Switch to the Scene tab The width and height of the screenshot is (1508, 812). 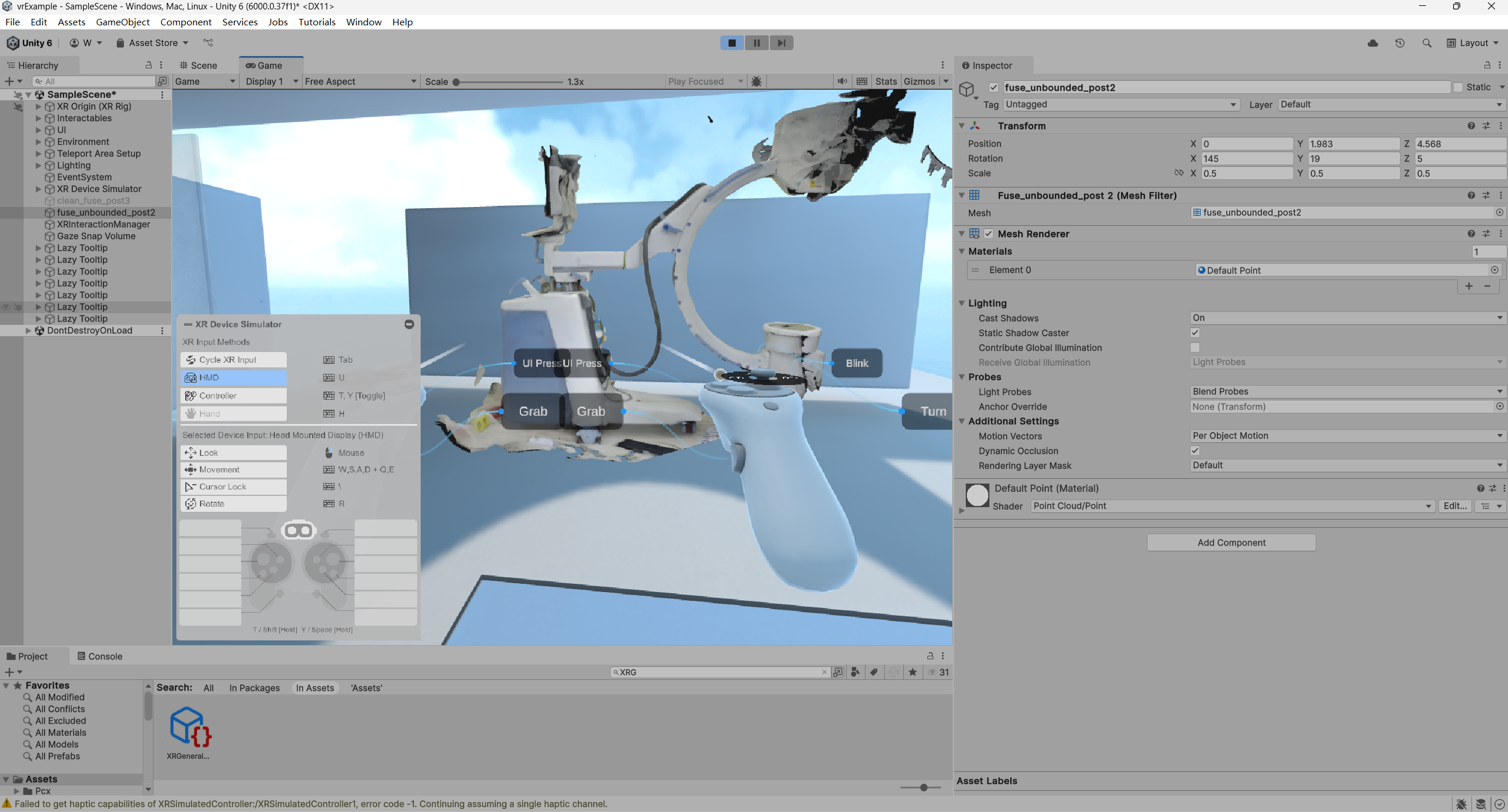pyautogui.click(x=199, y=65)
